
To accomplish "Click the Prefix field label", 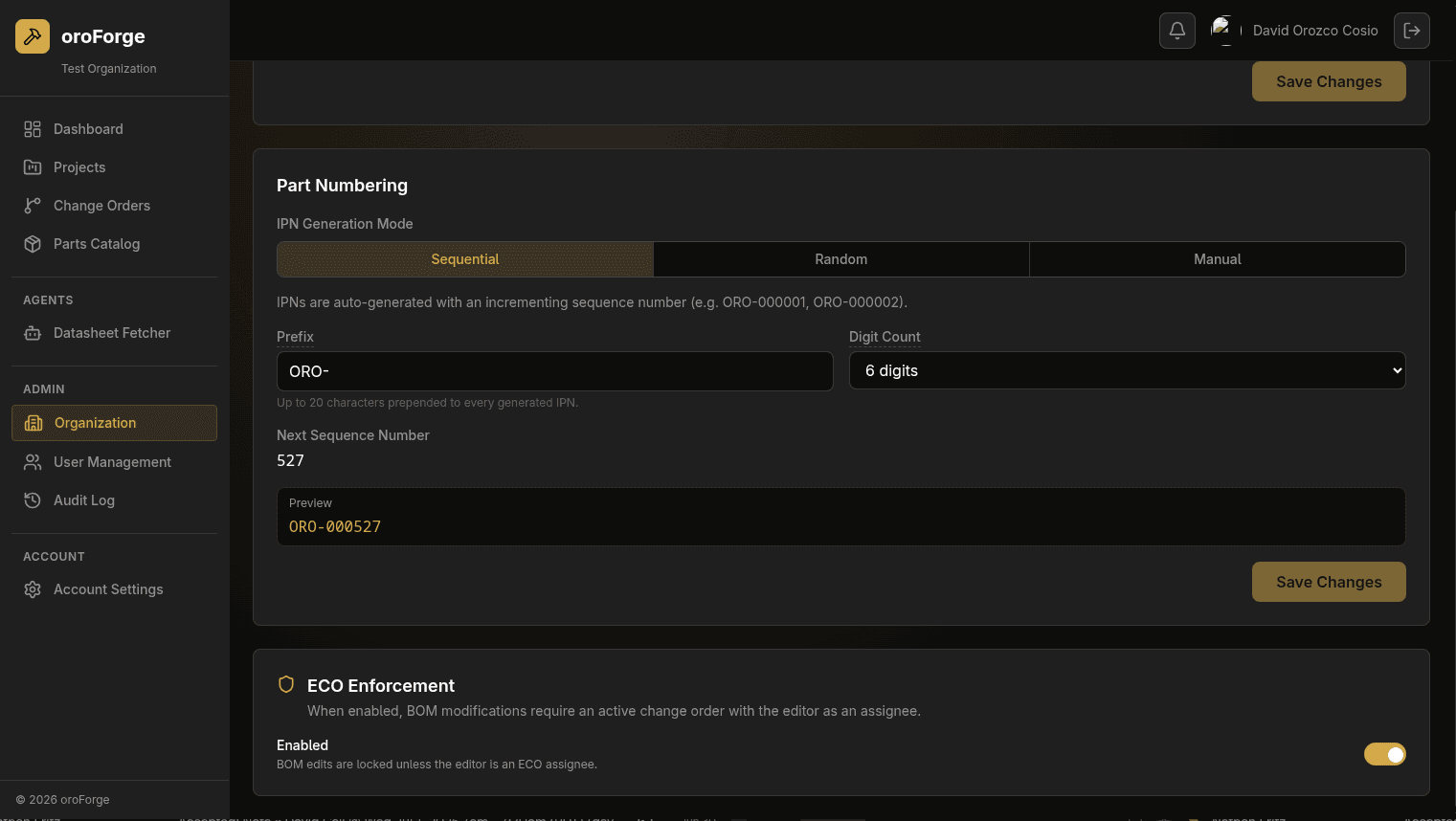I will coord(295,337).
